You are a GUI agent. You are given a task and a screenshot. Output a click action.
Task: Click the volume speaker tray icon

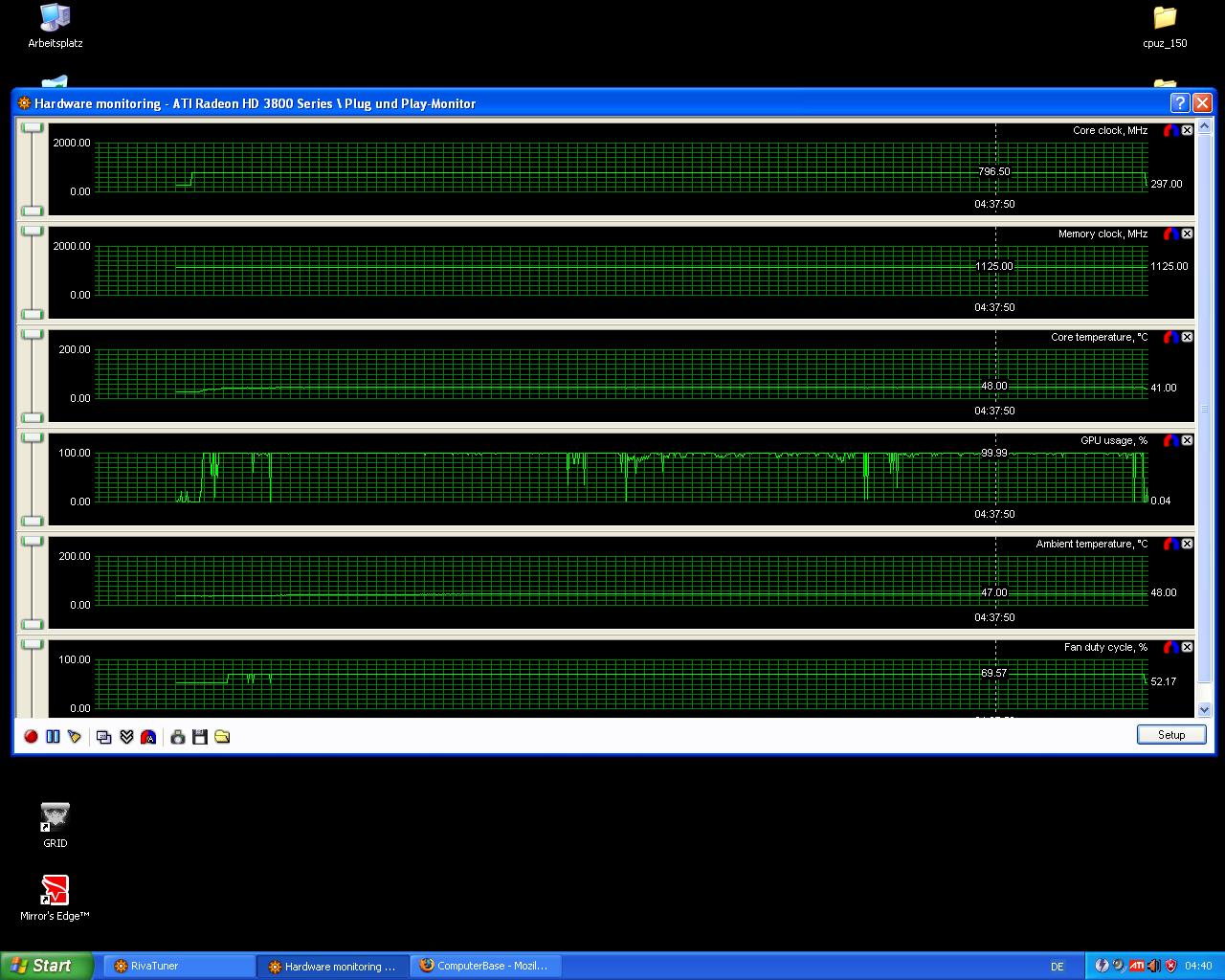(x=1153, y=966)
